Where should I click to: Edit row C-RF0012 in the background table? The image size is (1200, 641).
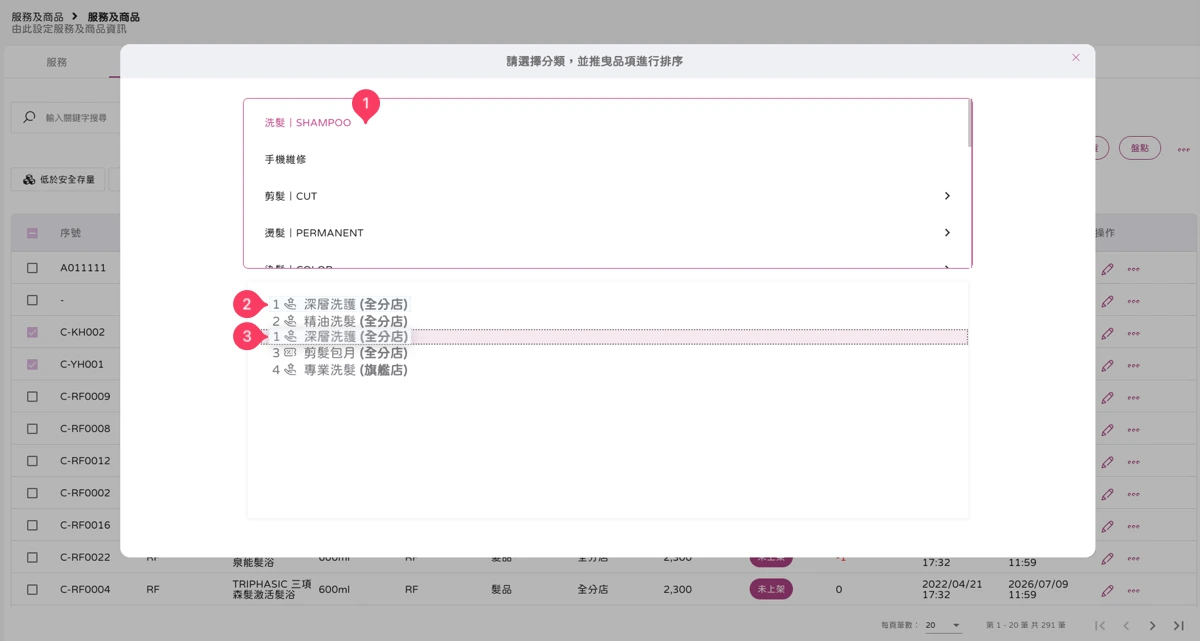(1107, 462)
